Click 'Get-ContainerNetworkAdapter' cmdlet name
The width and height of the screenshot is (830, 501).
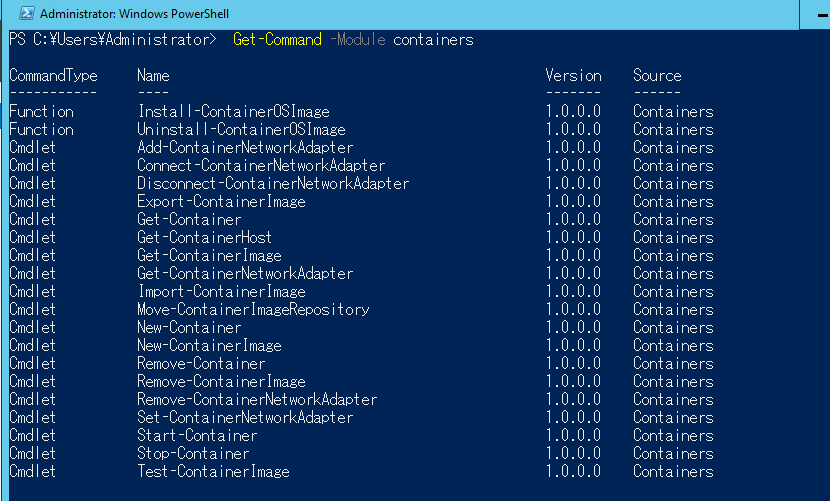[x=245, y=274]
